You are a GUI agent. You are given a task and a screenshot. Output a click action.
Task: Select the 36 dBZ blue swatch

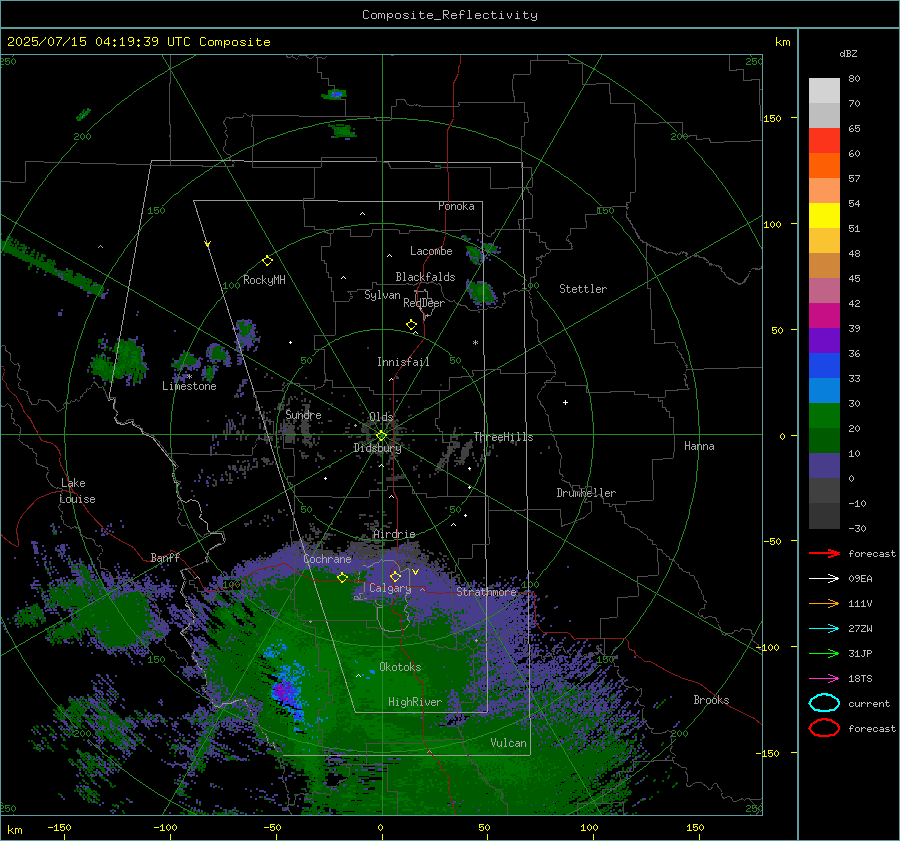coord(824,365)
